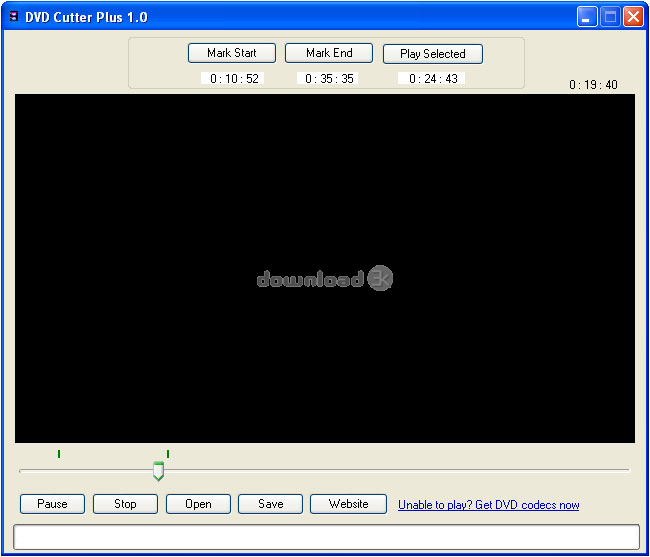Play the selected clip segment
650x557 pixels.
pyautogui.click(x=433, y=54)
